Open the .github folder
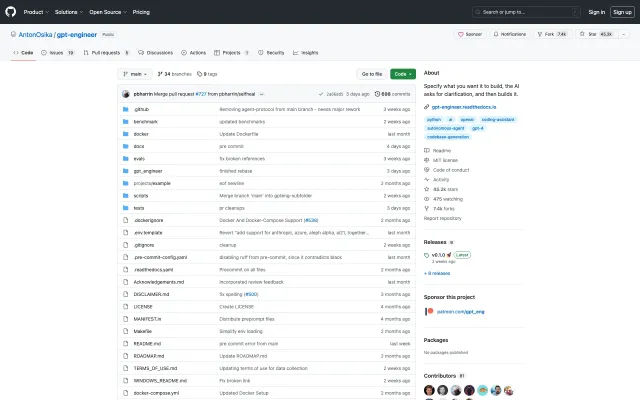640x400 pixels. [x=141, y=109]
